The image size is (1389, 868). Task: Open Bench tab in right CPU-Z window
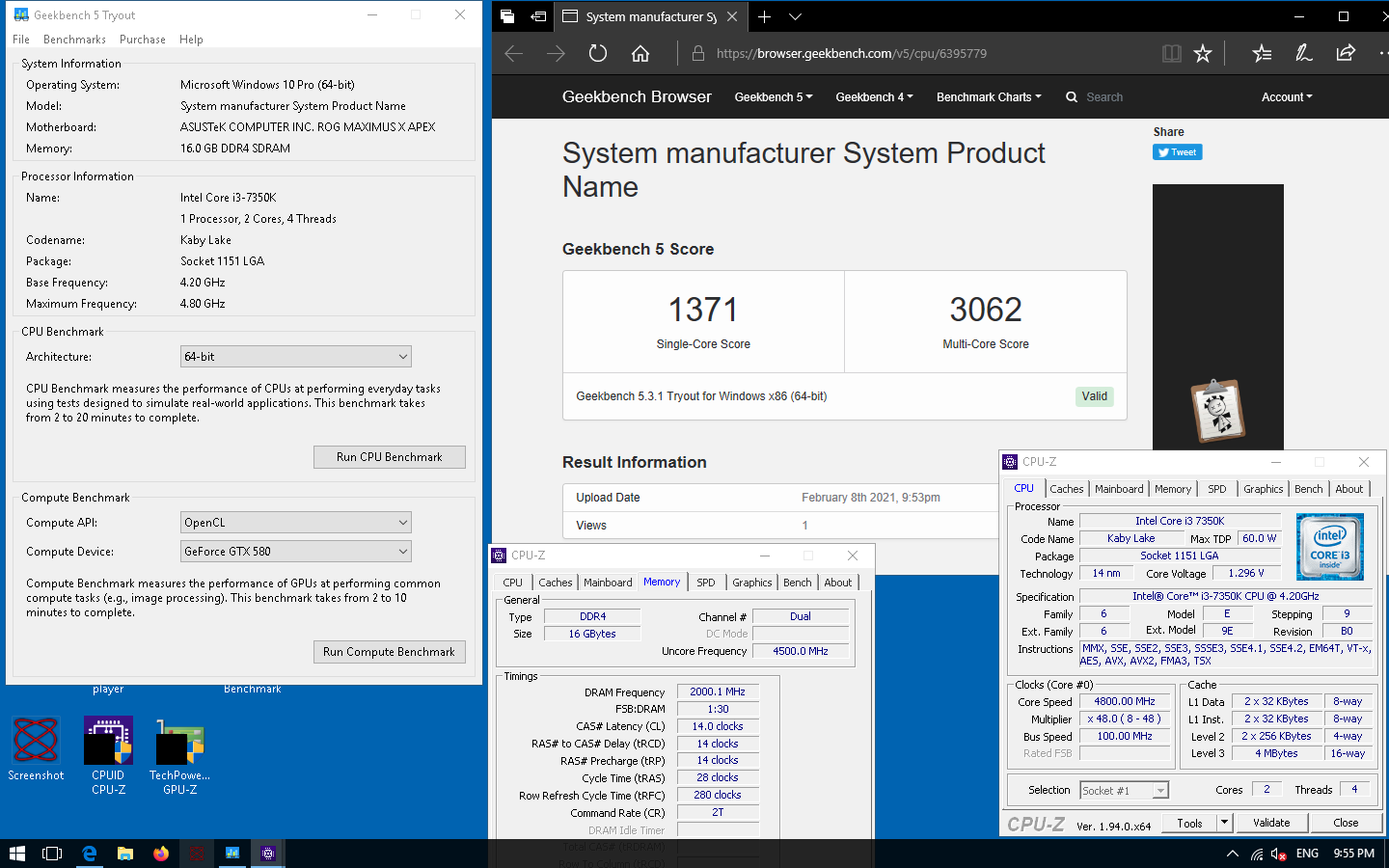tap(1309, 489)
